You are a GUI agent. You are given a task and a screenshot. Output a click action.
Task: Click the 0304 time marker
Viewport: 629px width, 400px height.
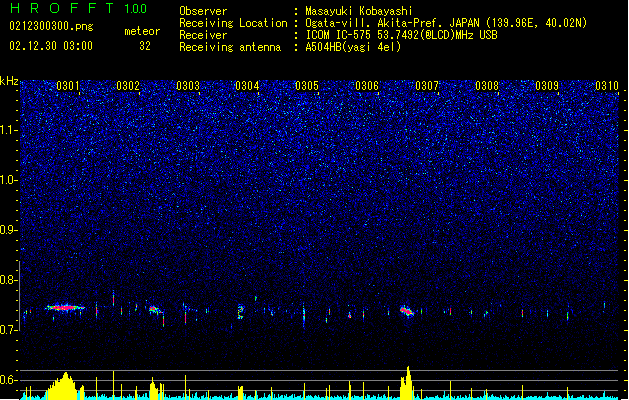point(247,85)
